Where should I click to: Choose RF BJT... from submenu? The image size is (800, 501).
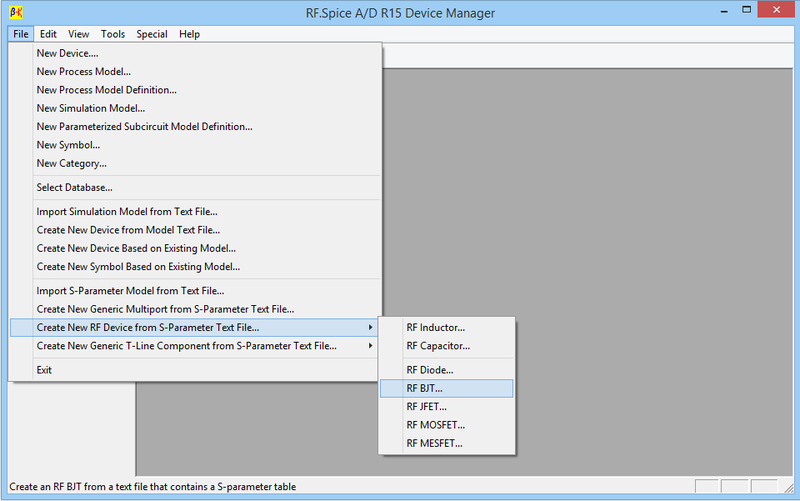coord(446,388)
